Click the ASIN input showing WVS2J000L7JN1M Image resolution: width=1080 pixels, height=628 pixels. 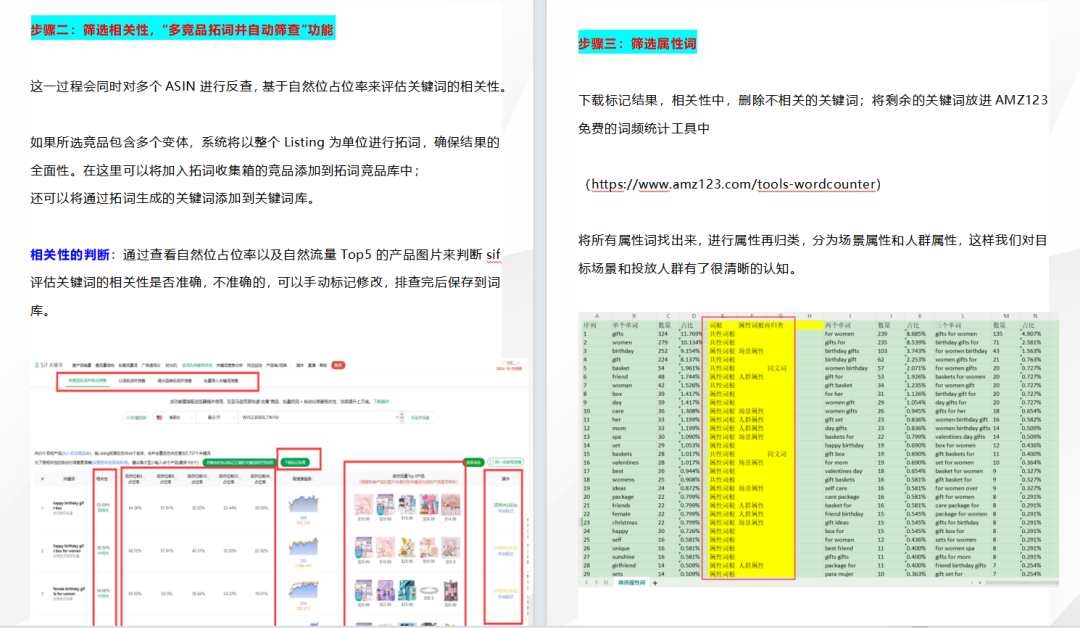coord(300,417)
